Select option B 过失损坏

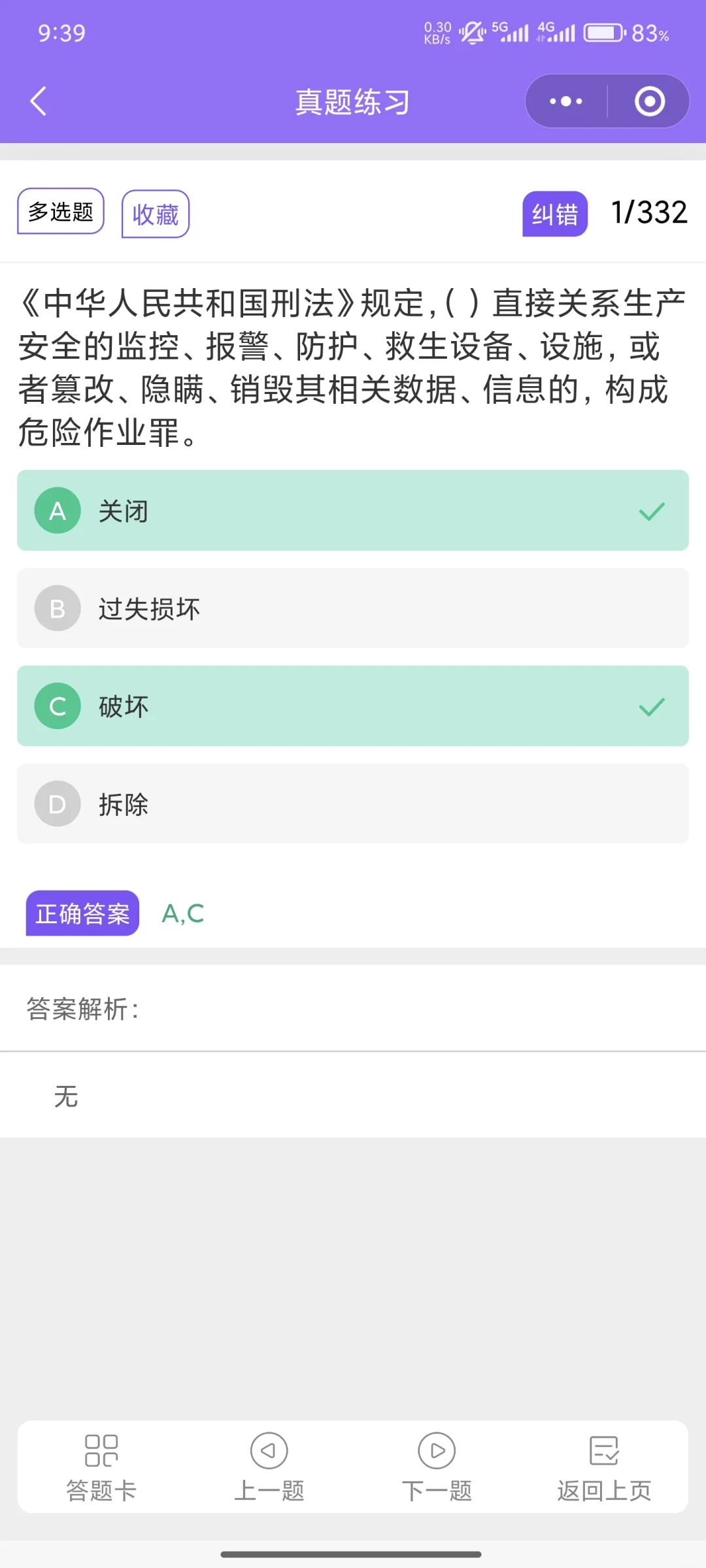pyautogui.click(x=353, y=608)
